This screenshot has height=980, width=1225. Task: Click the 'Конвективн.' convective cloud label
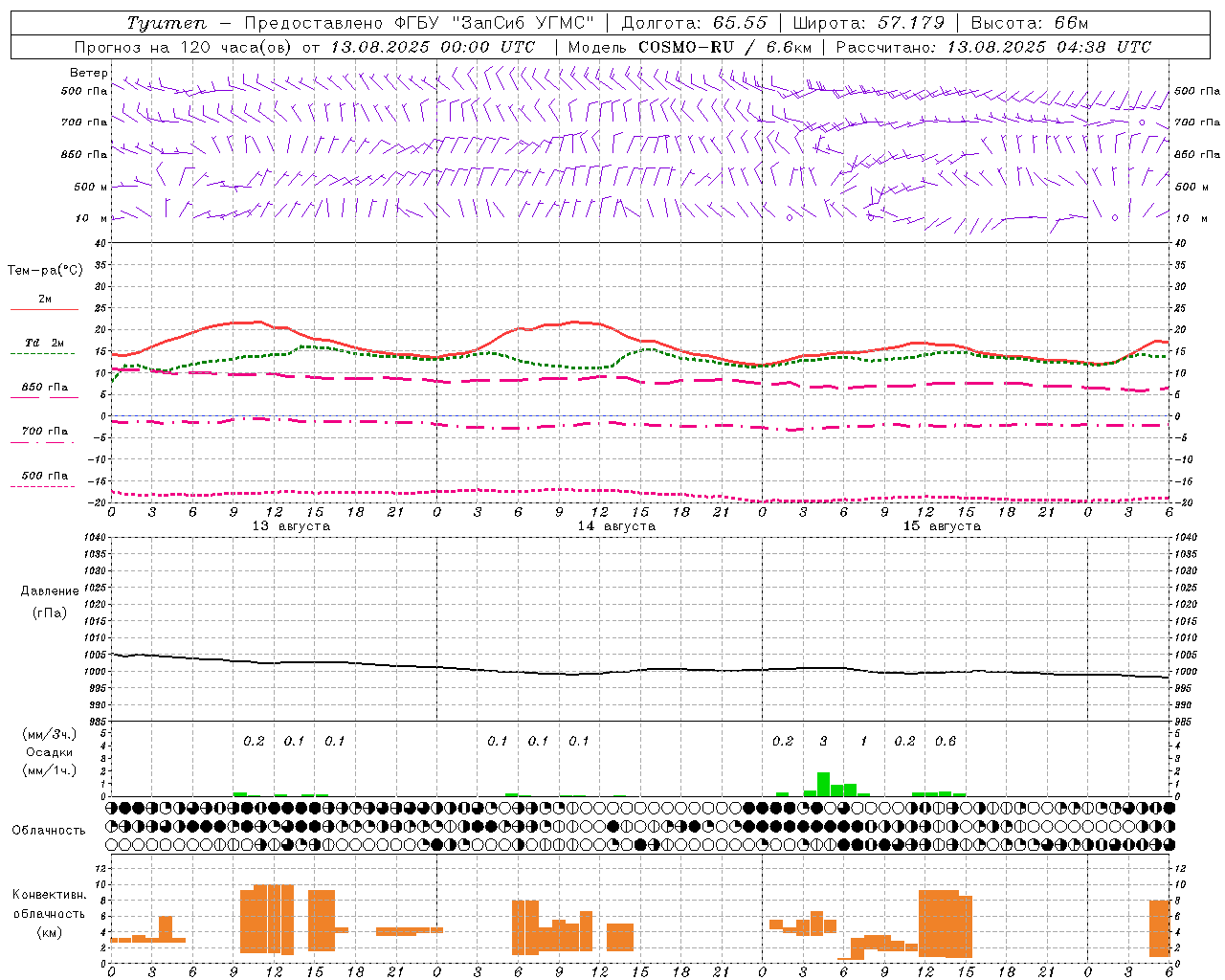point(50,894)
